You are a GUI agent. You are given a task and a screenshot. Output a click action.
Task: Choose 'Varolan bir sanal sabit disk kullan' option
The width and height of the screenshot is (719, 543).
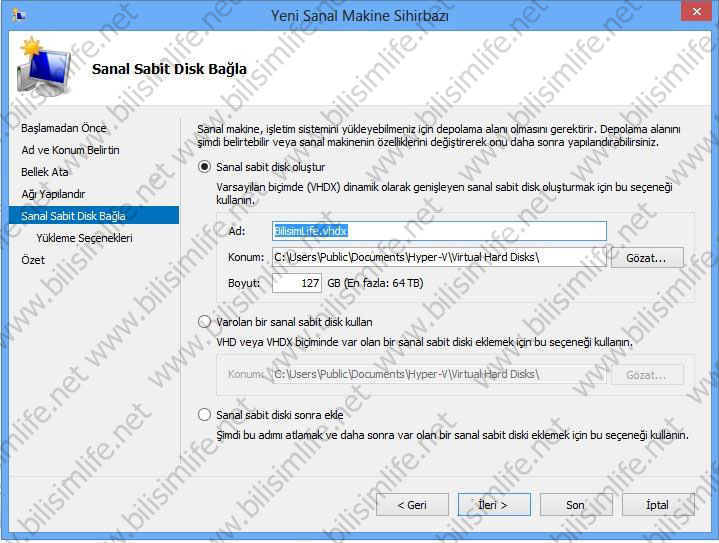tap(206, 322)
